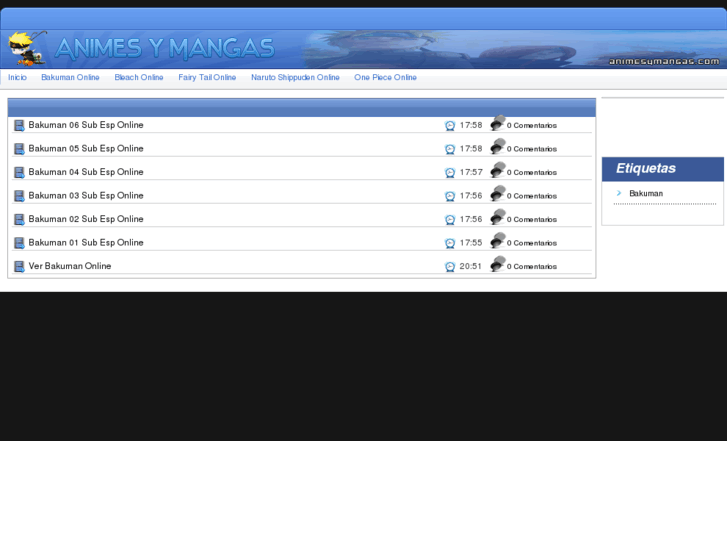Viewport: 727px width, 545px height.
Task: Click comment bubble icon for Bakuman 02 post
Action: [x=497, y=217]
